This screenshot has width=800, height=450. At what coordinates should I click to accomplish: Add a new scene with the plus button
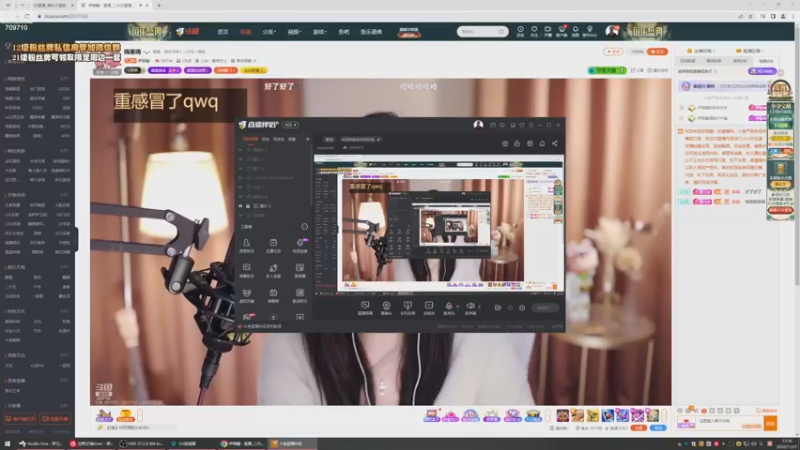[x=307, y=139]
